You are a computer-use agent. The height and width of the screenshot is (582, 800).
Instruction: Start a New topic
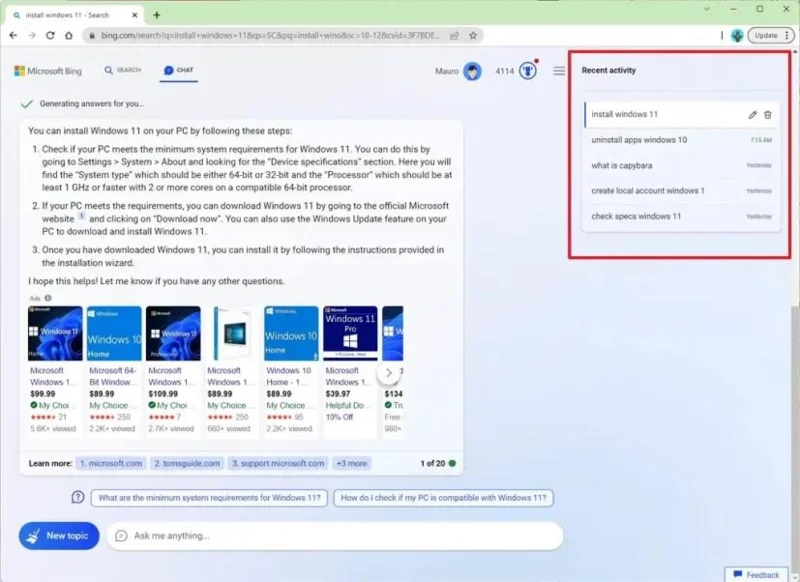point(59,536)
